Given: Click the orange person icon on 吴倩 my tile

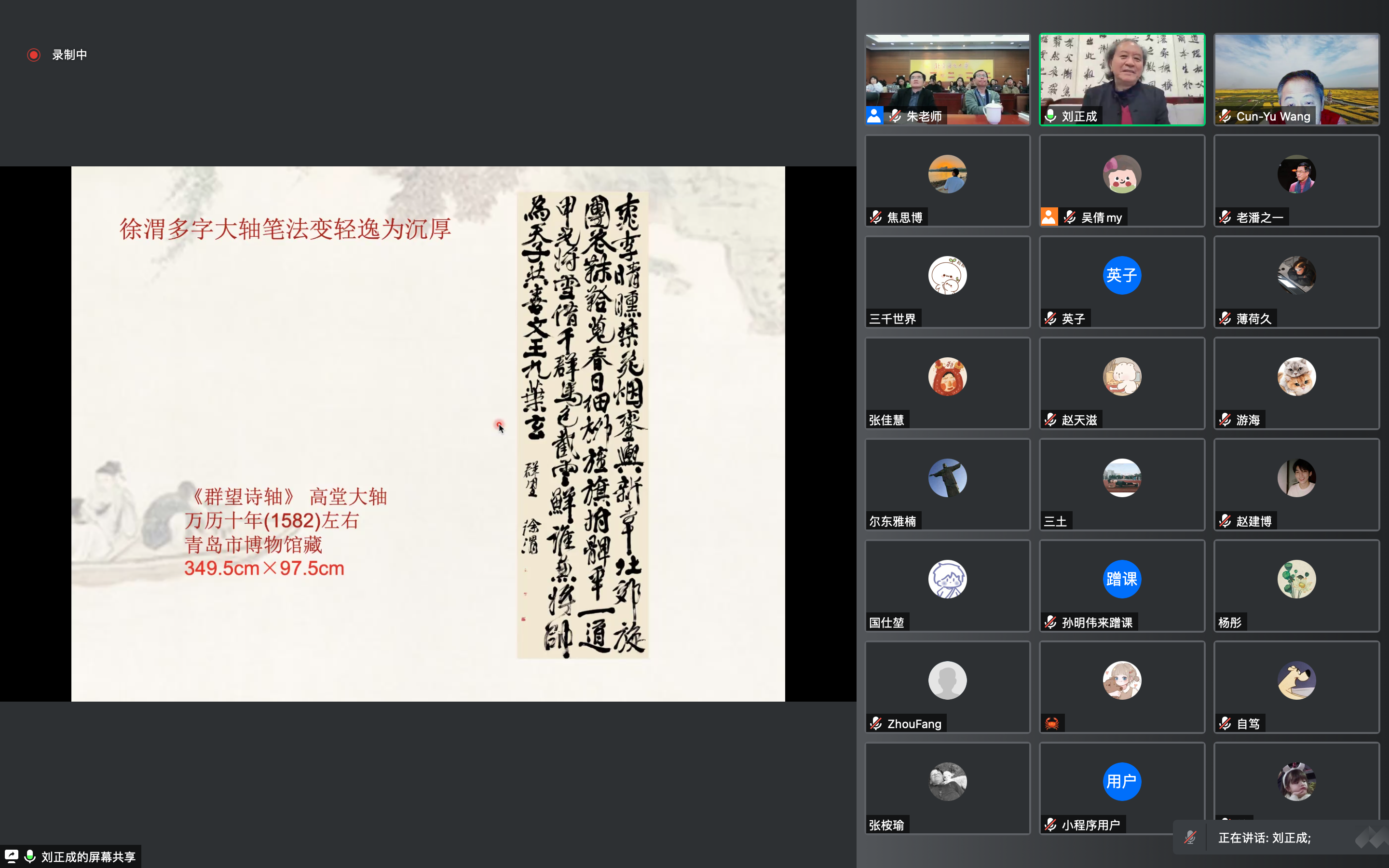Looking at the screenshot, I should 1049,217.
